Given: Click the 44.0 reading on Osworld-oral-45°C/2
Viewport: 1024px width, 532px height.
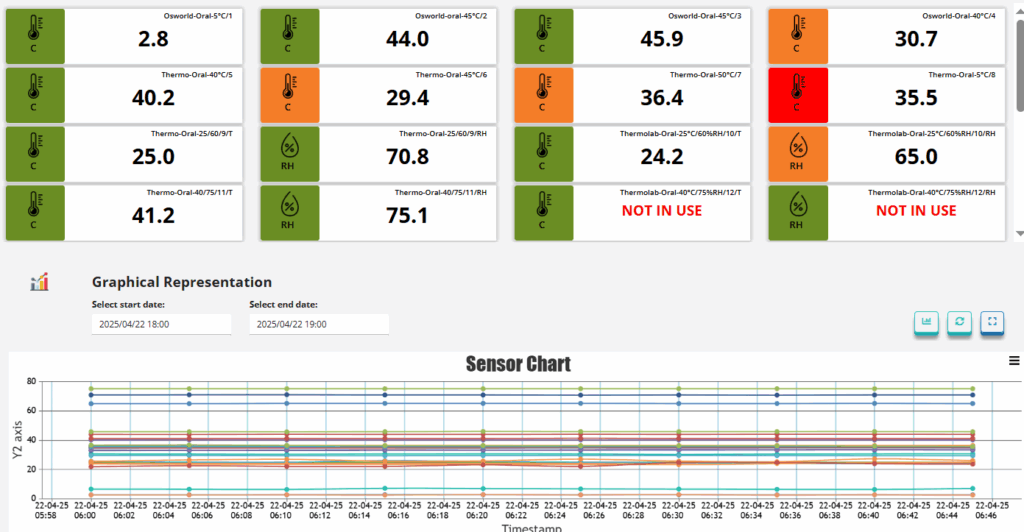Looking at the screenshot, I should point(407,39).
